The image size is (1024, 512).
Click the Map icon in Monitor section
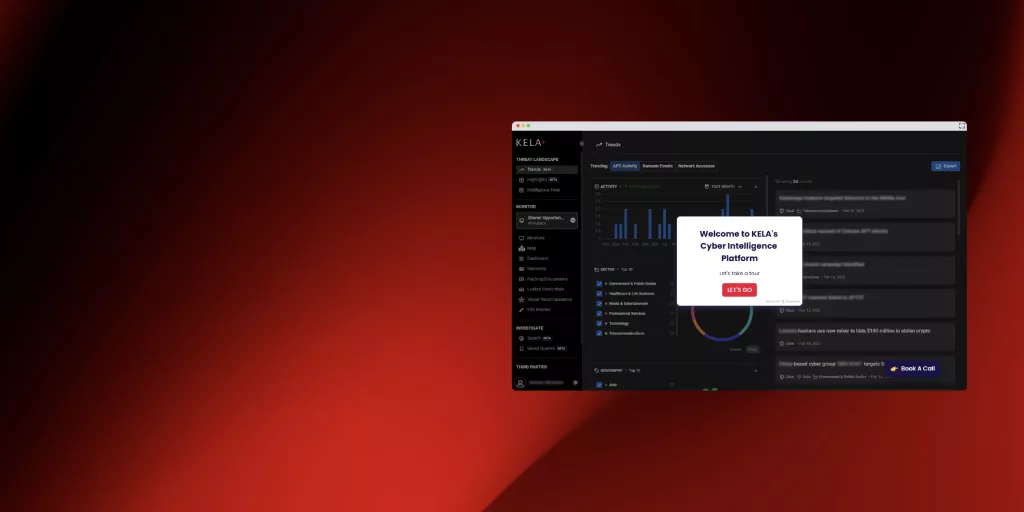click(x=520, y=248)
